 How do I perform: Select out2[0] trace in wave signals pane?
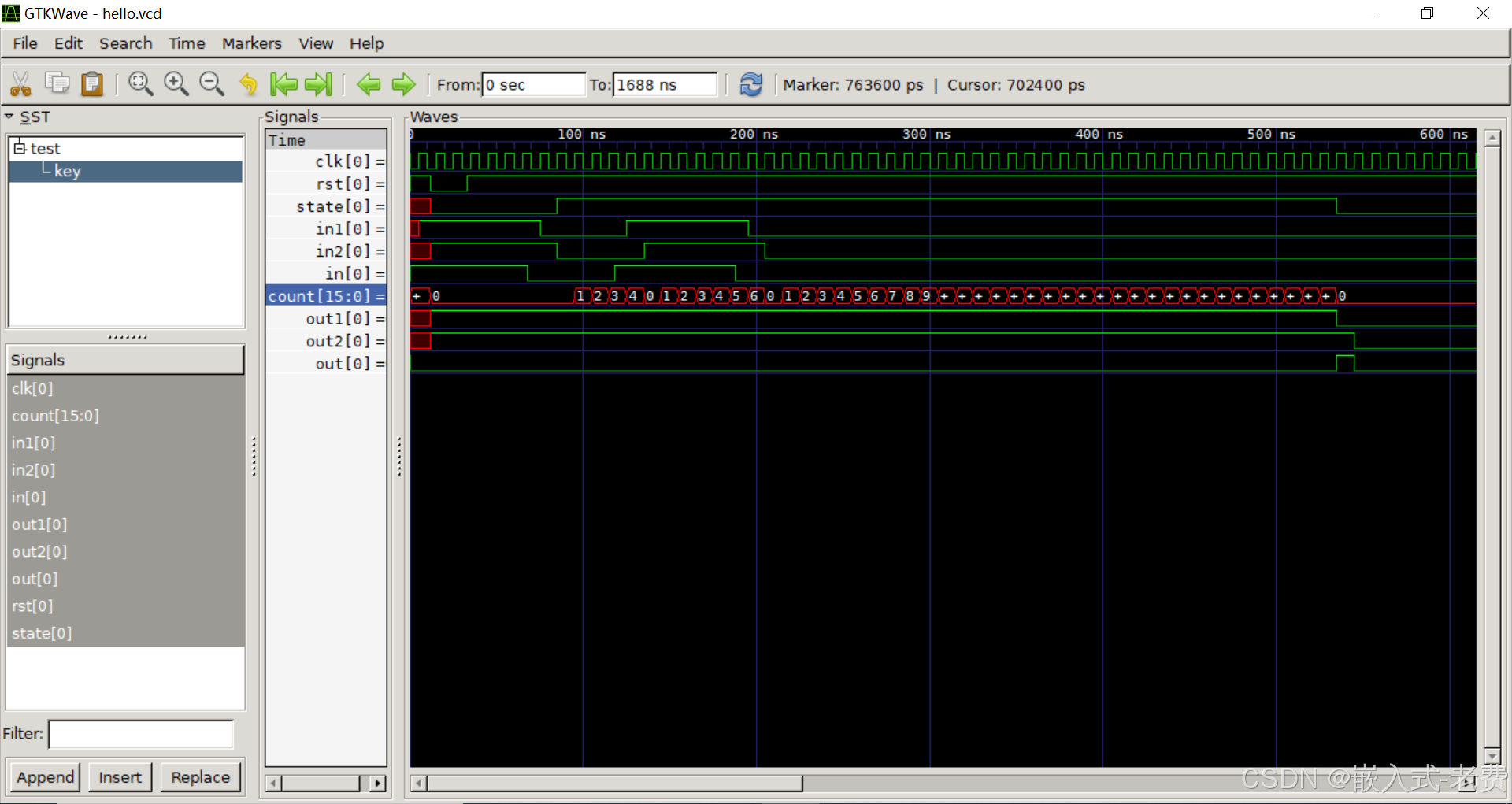coord(326,341)
